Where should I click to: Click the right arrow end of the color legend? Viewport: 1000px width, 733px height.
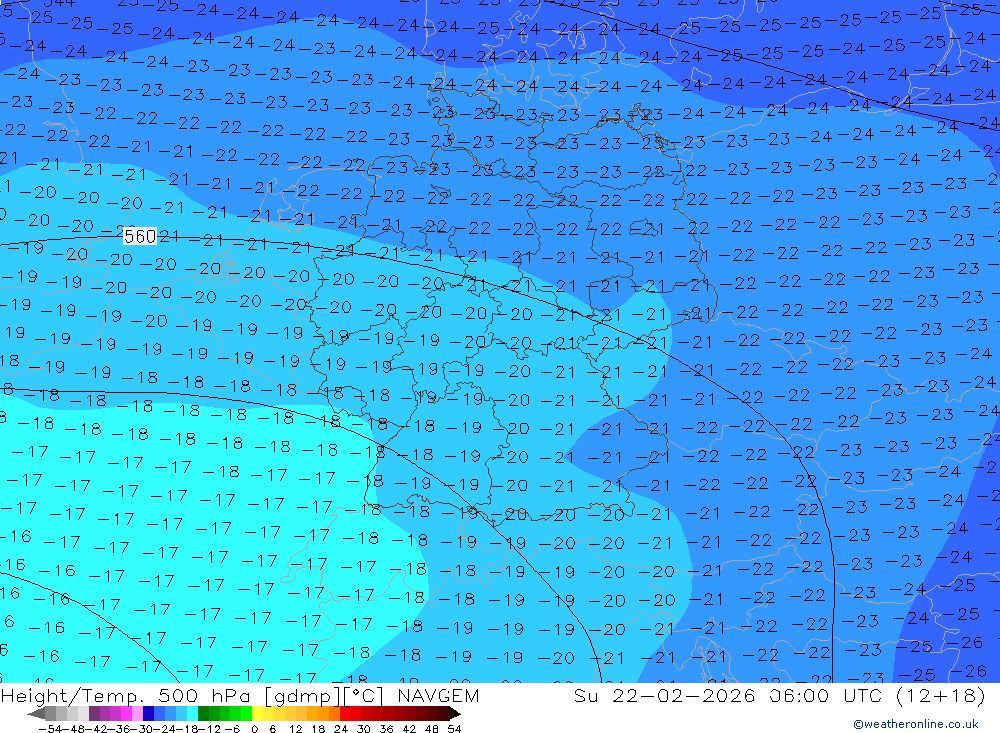click(x=455, y=714)
